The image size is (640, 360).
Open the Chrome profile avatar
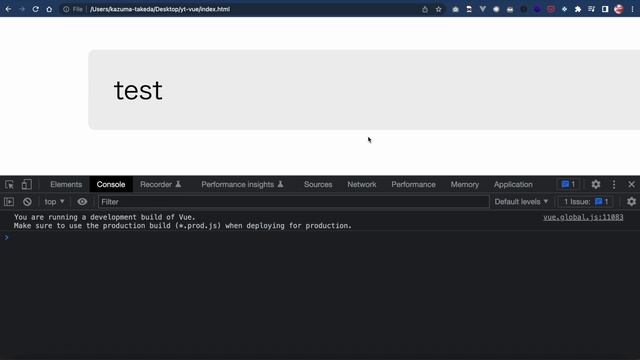point(619,9)
